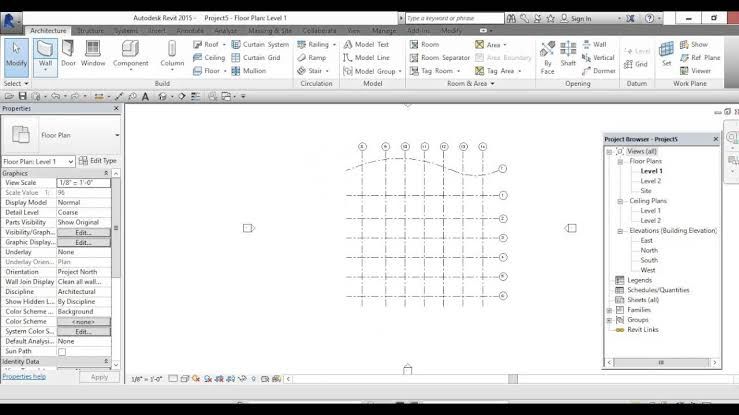
Task: Open the Floor Plan: Level 1 instance dropdown
Action: tap(38, 162)
